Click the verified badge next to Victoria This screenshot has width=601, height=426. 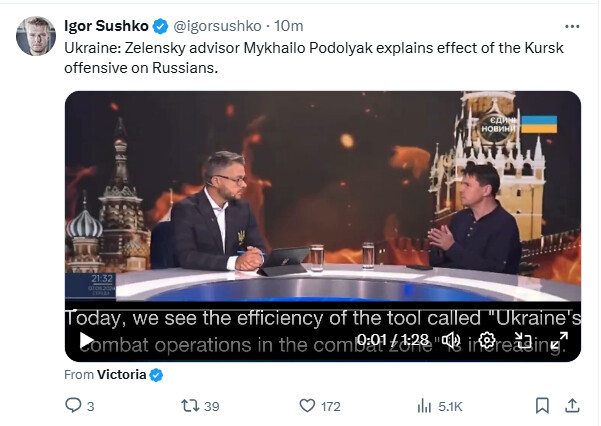click(156, 375)
